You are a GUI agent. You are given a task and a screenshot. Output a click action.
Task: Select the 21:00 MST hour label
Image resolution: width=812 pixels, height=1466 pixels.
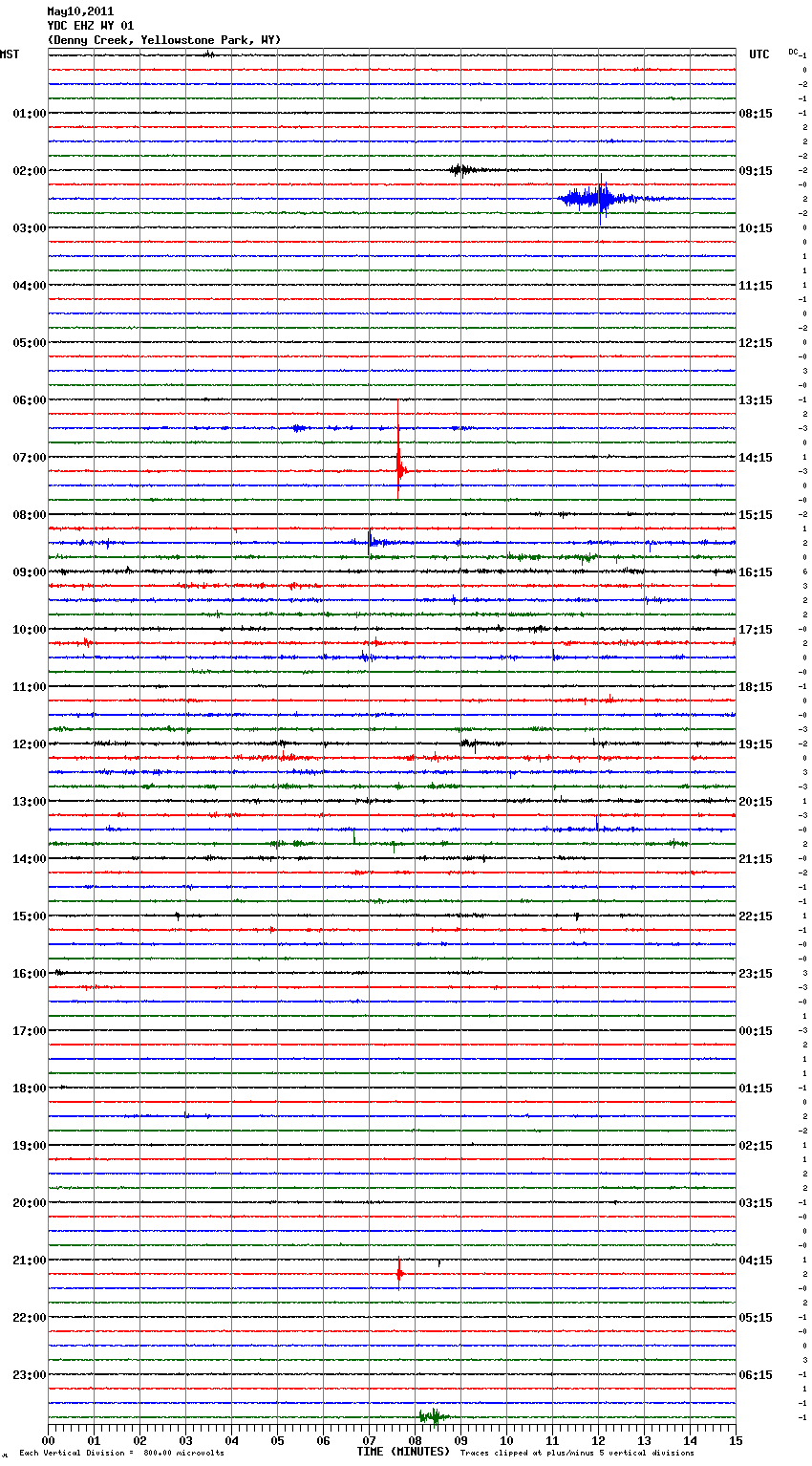[30, 1261]
